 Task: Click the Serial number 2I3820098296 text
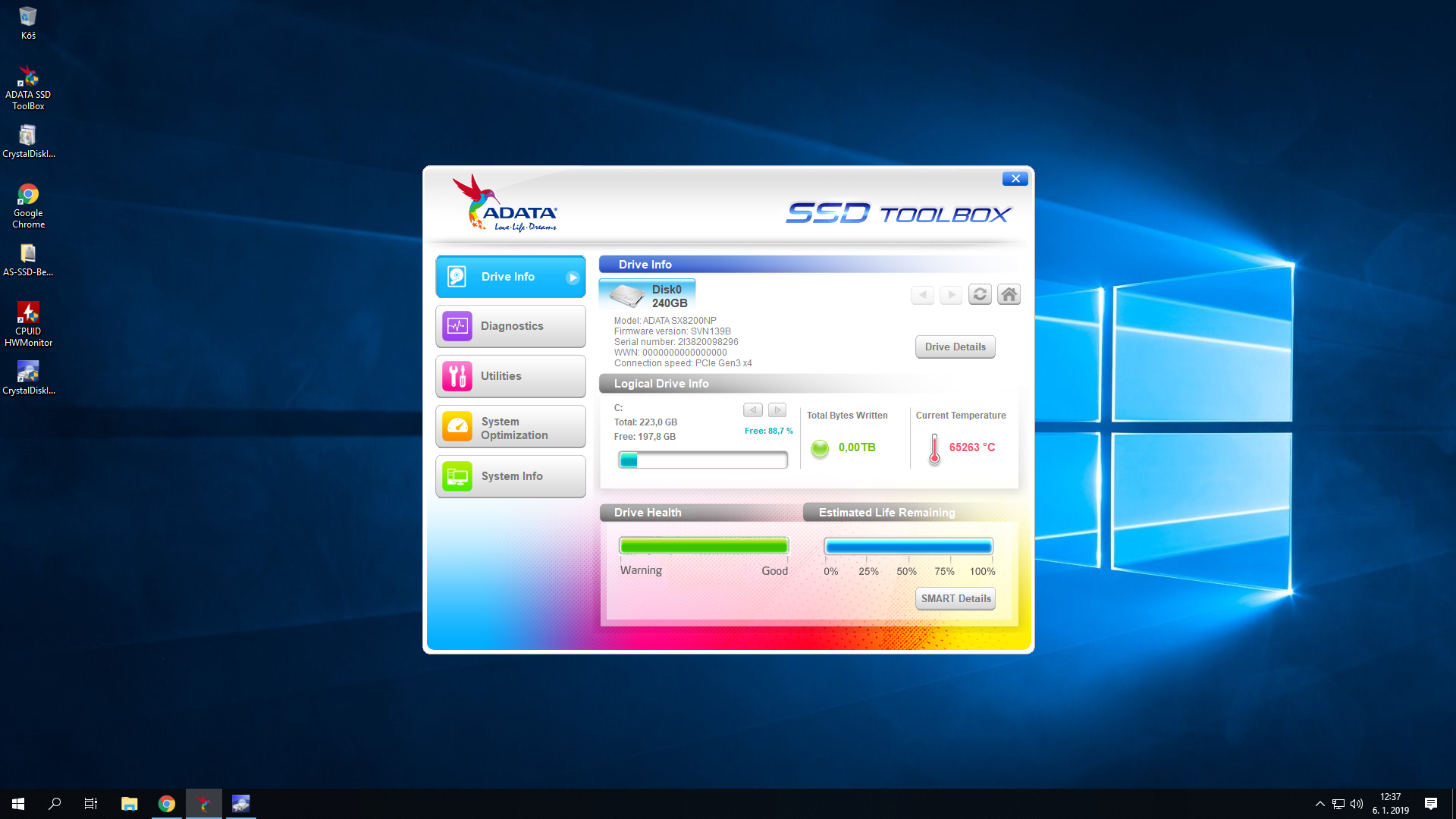[x=676, y=342]
